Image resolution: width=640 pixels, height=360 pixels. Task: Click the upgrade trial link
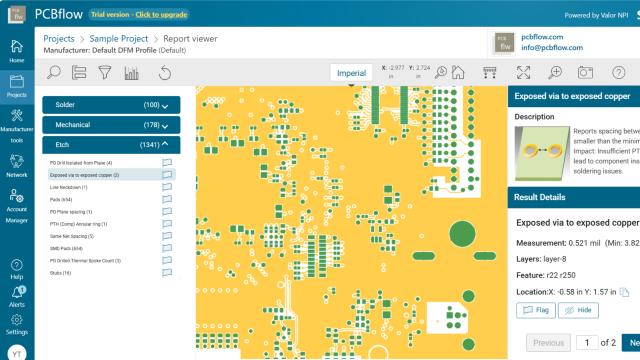point(161,15)
